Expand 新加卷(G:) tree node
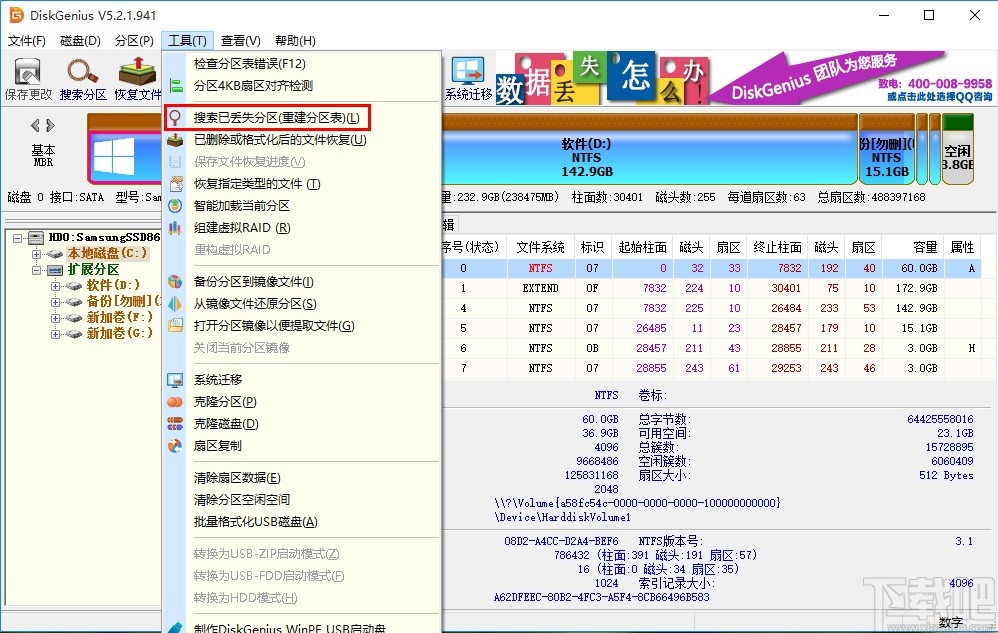The width and height of the screenshot is (998, 633). 56,333
